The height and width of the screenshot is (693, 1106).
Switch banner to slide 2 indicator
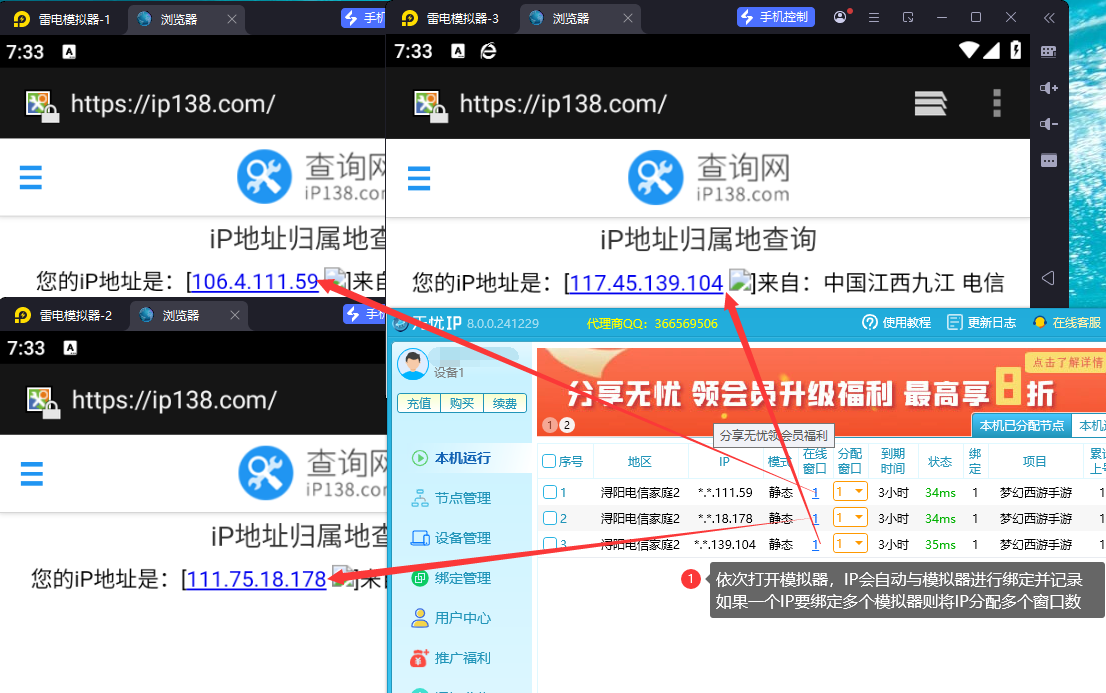click(566, 425)
